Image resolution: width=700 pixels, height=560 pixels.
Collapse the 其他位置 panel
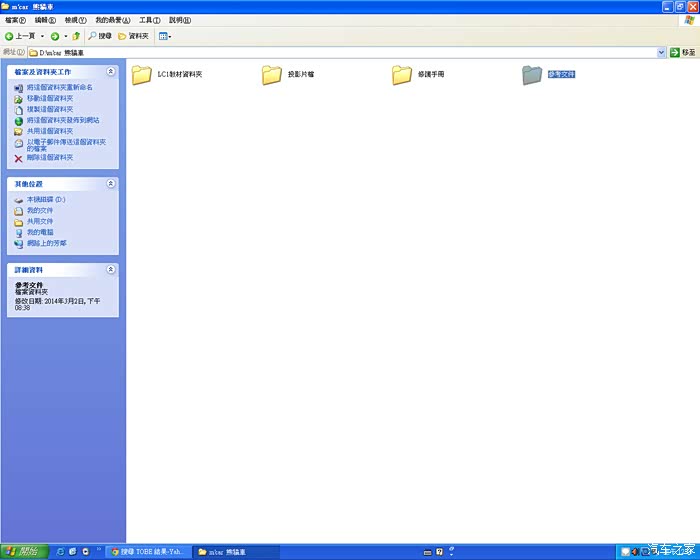click(111, 184)
